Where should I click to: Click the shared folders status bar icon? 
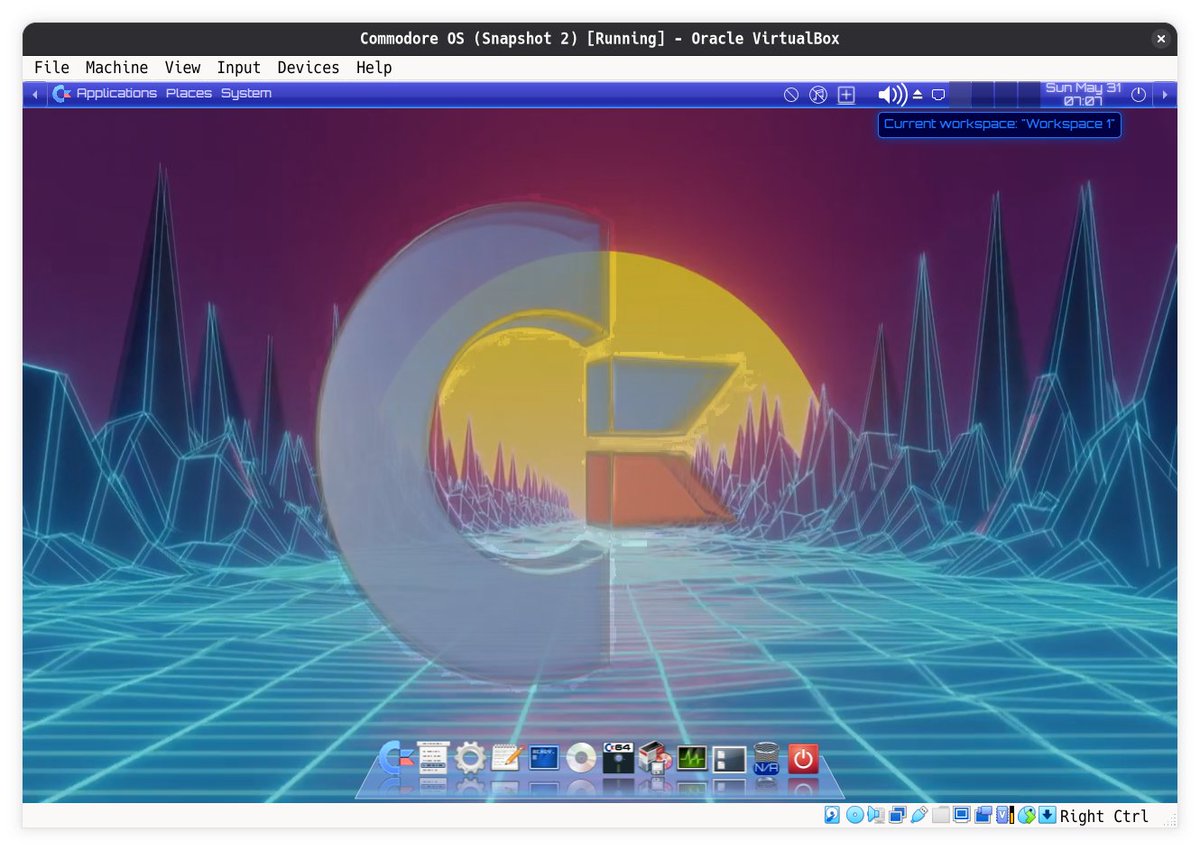(x=940, y=815)
